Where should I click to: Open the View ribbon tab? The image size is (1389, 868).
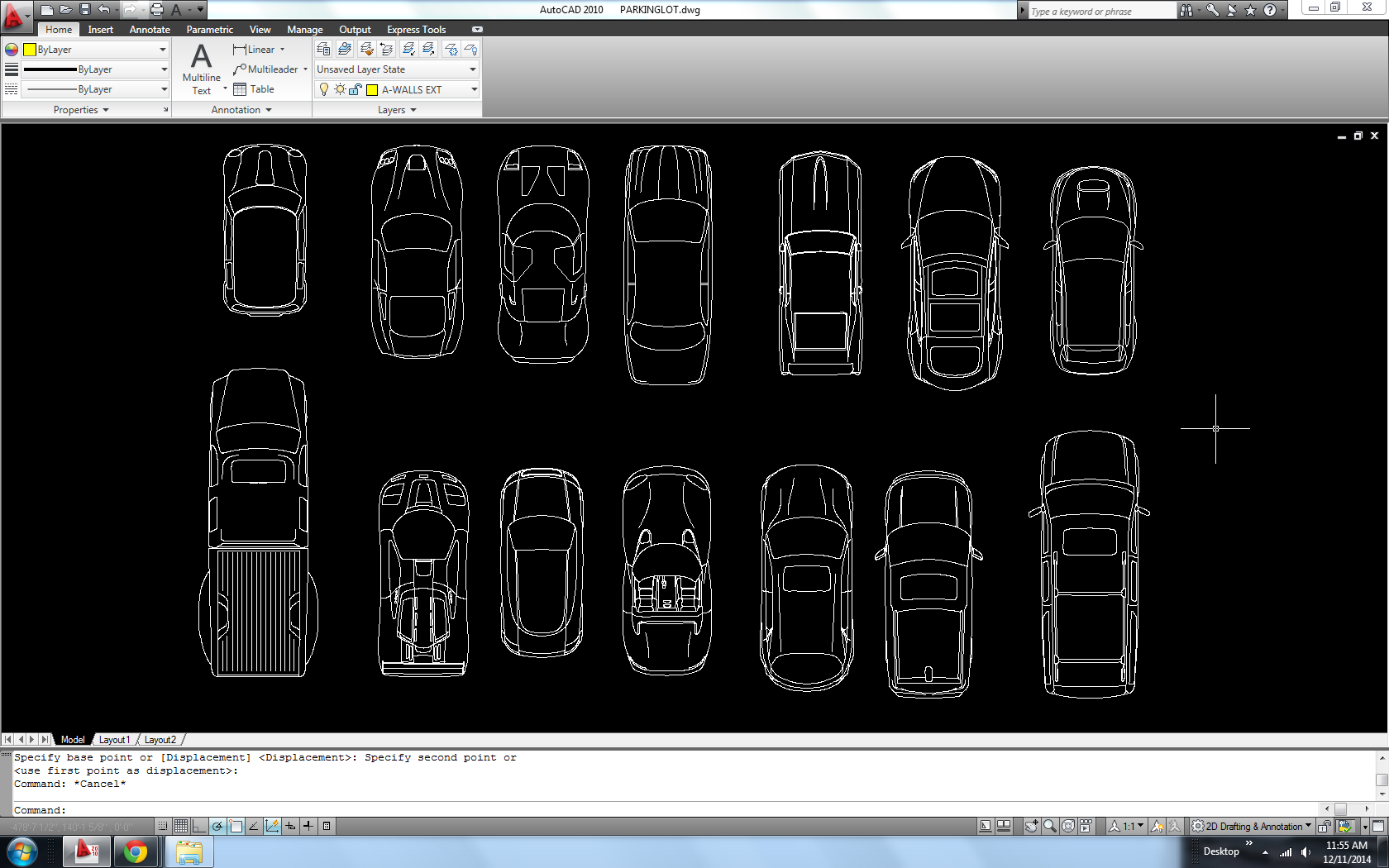coord(260,30)
